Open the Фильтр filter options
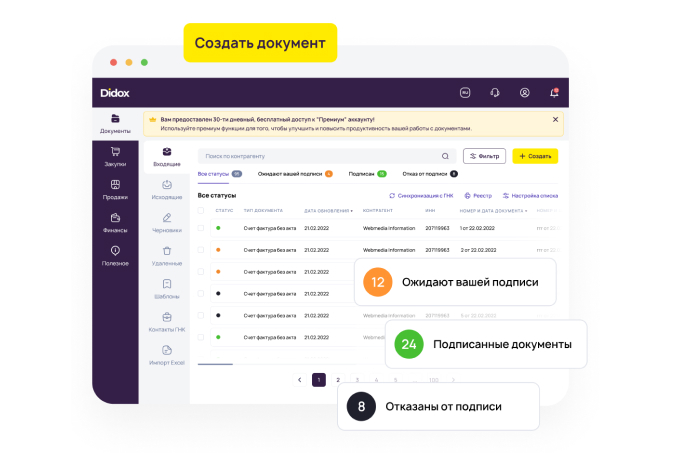The image size is (680, 453). 484,156
